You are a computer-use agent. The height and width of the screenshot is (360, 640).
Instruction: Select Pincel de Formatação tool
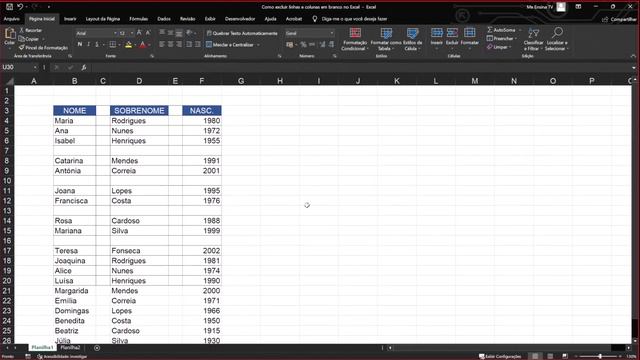click(x=43, y=48)
